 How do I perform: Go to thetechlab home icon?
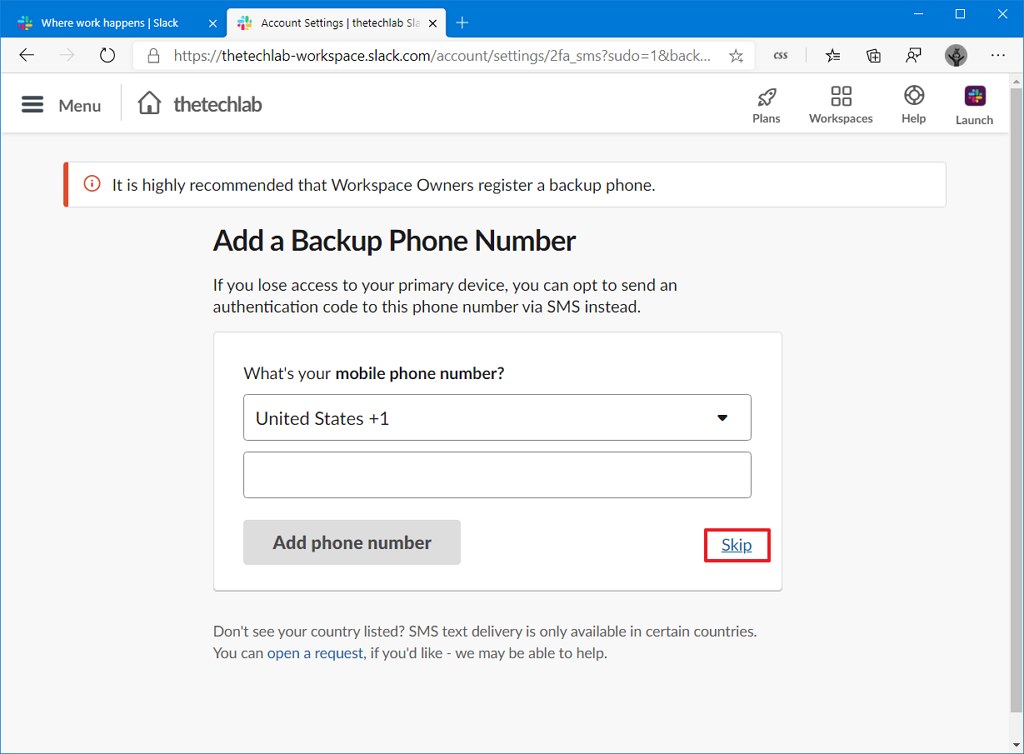pyautogui.click(x=149, y=103)
